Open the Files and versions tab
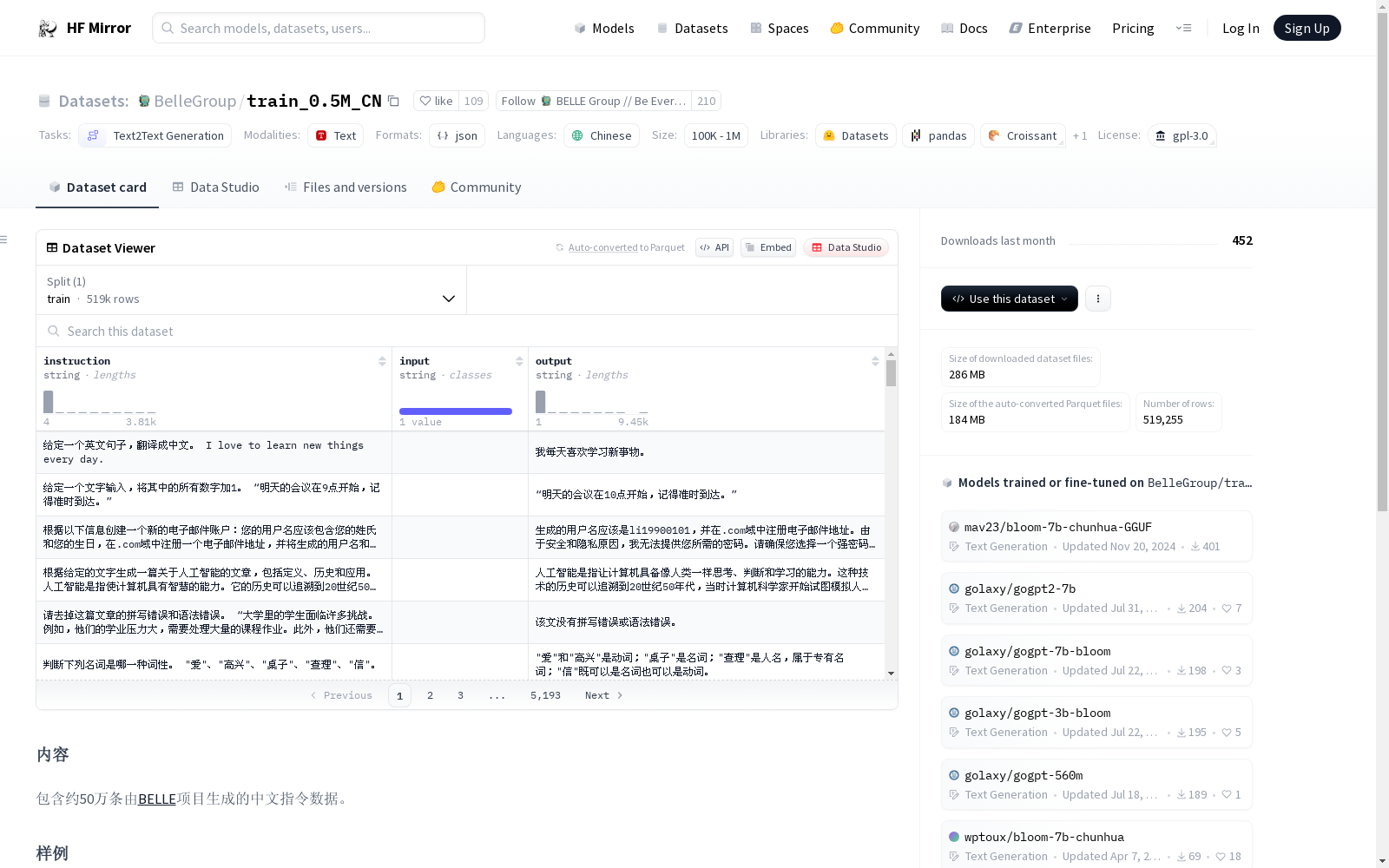Screen dimensions: 1389x868 point(346,187)
